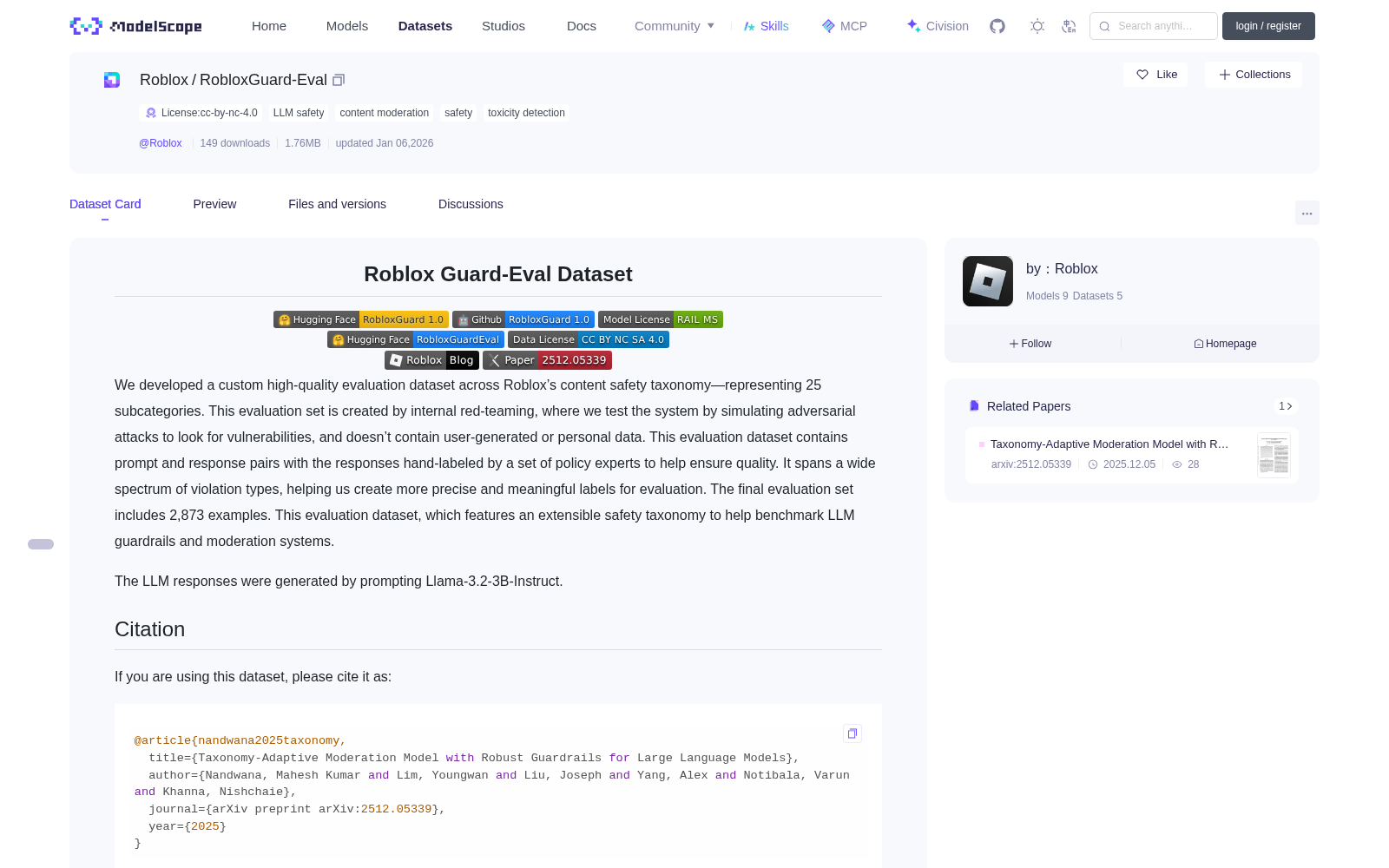
Task: Click the paper view-count eye icon
Action: pyautogui.click(x=1177, y=464)
